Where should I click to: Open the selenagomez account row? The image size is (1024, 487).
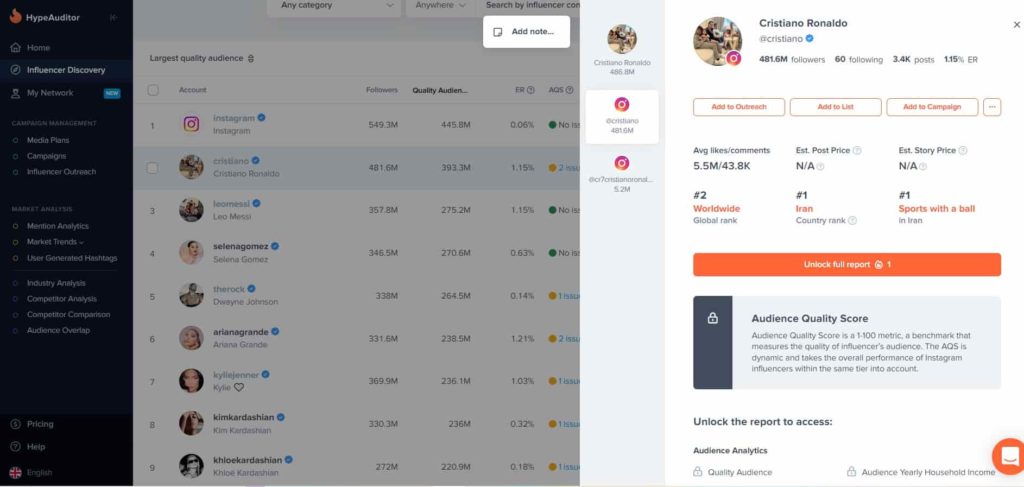click(356, 253)
